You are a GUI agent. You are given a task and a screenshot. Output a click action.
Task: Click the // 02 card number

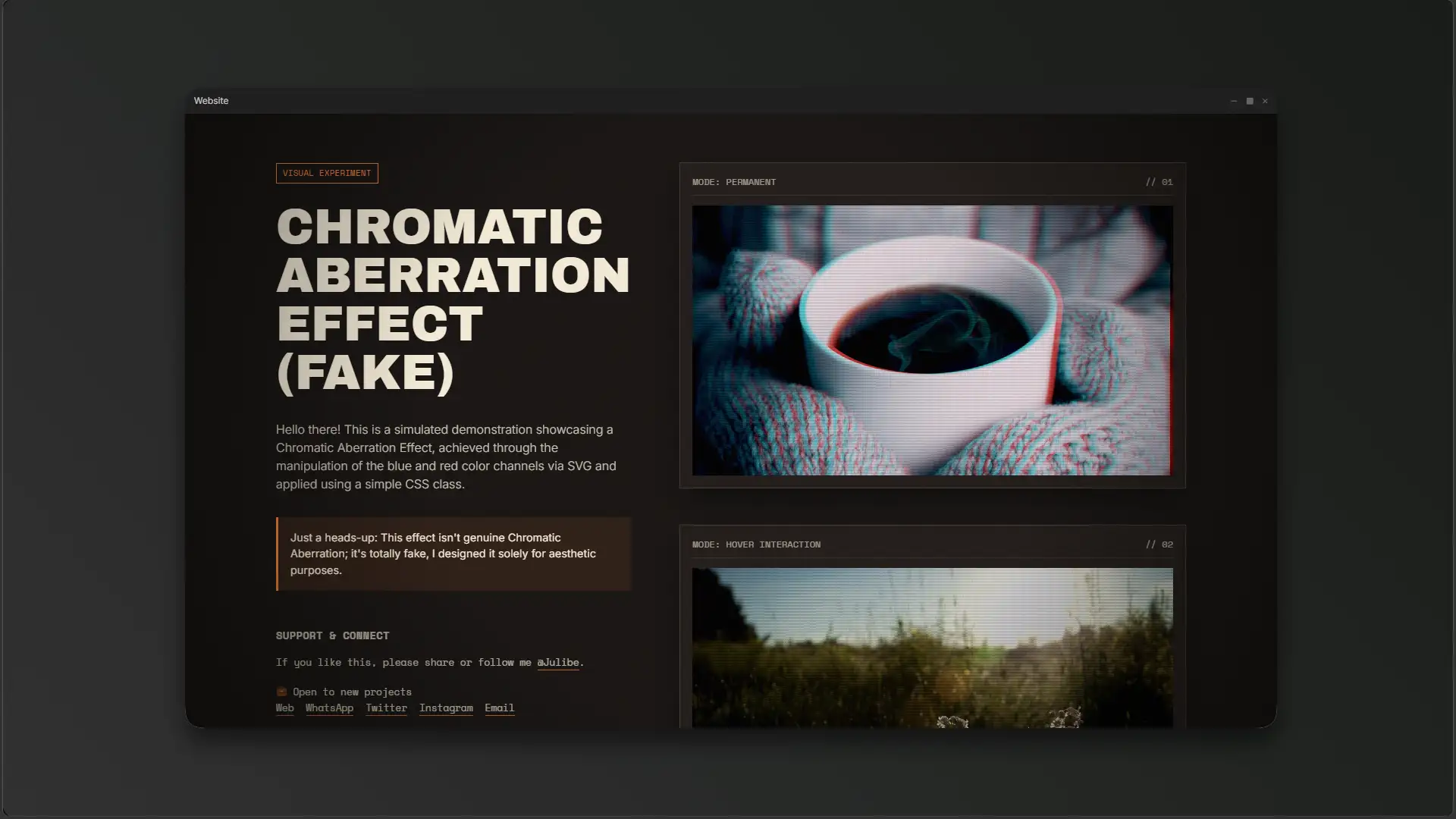coord(1159,544)
